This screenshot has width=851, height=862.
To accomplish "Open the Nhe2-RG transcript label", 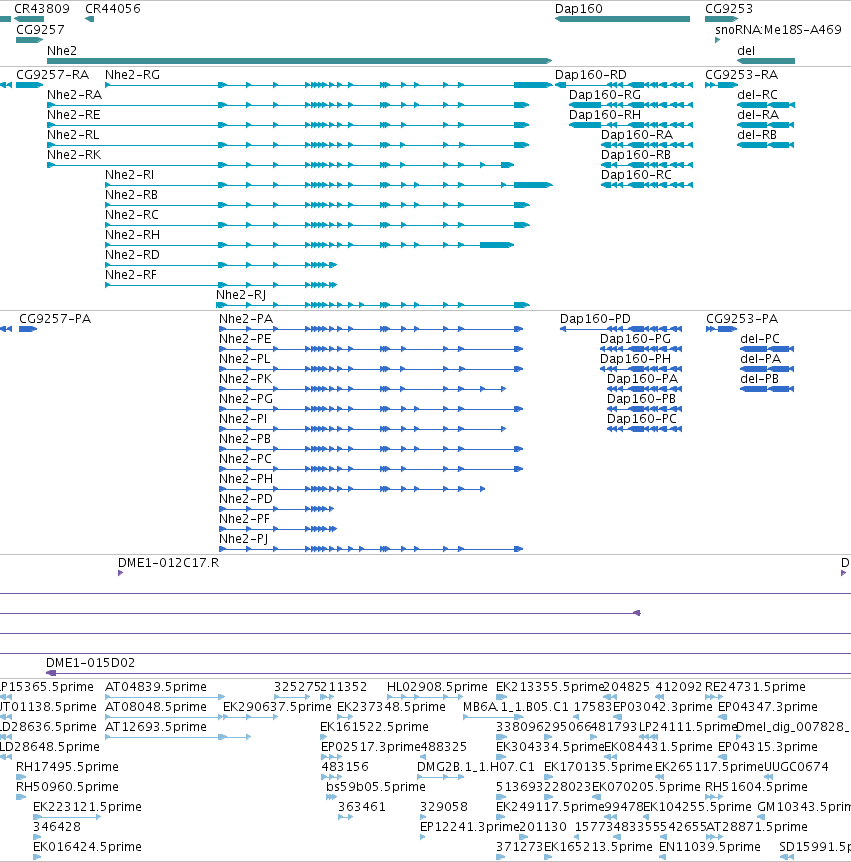I will (x=132, y=75).
